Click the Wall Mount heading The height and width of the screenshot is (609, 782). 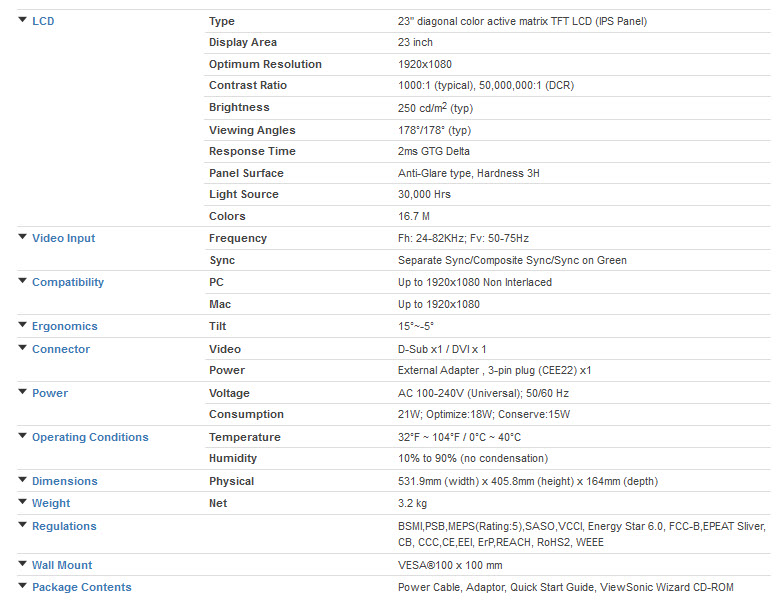click(62, 565)
